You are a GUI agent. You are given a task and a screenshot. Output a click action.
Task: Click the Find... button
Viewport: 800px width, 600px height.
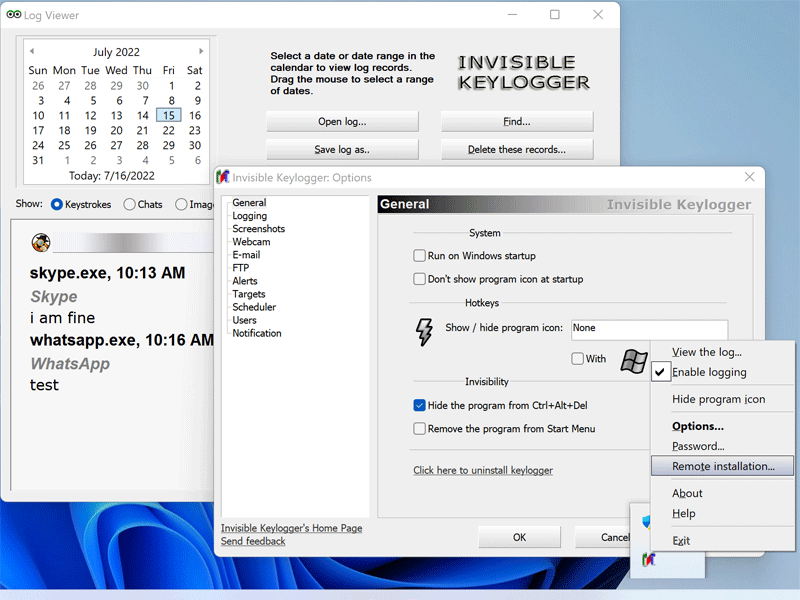517,121
